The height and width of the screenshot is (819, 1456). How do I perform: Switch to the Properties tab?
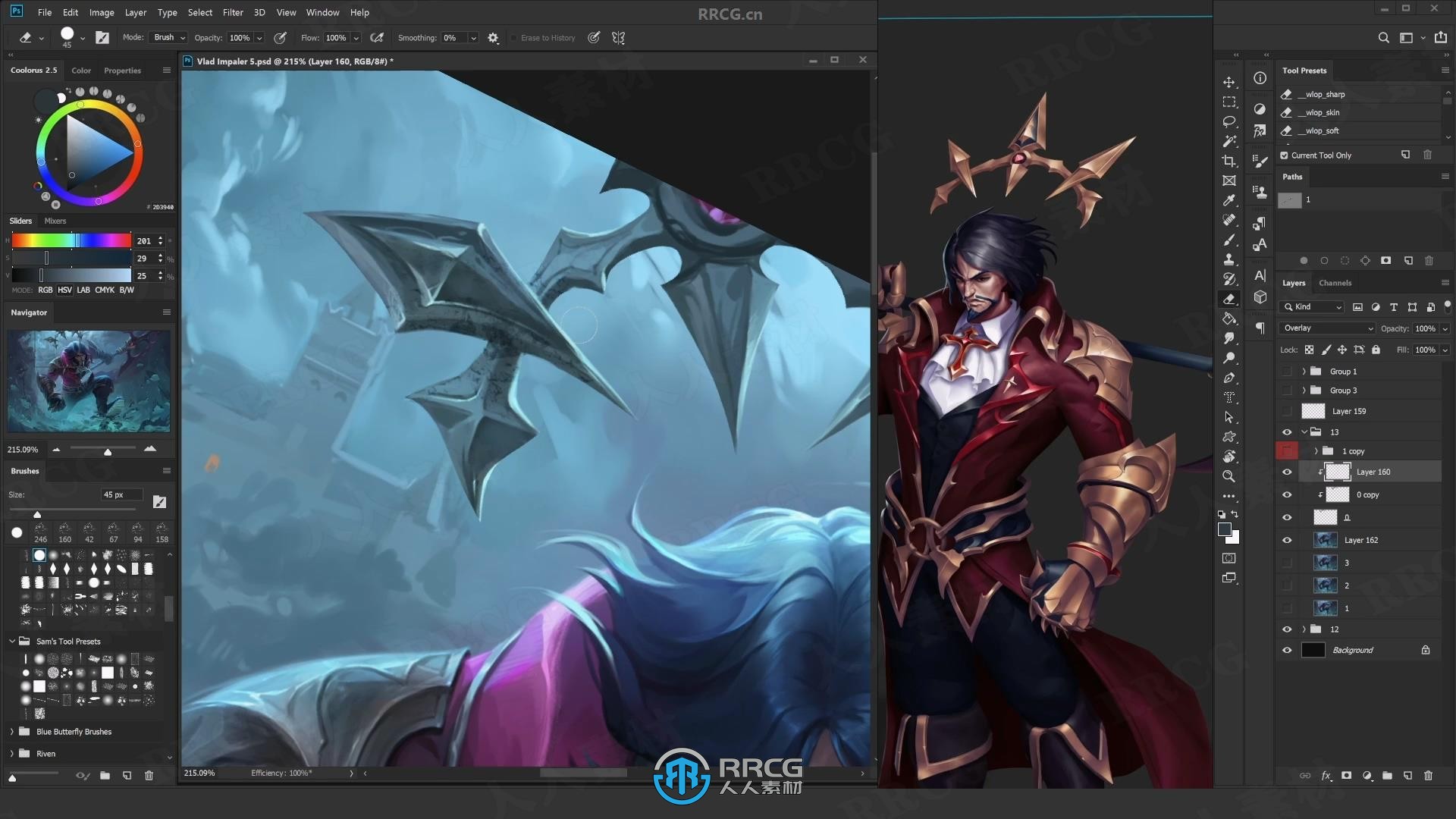(x=122, y=71)
